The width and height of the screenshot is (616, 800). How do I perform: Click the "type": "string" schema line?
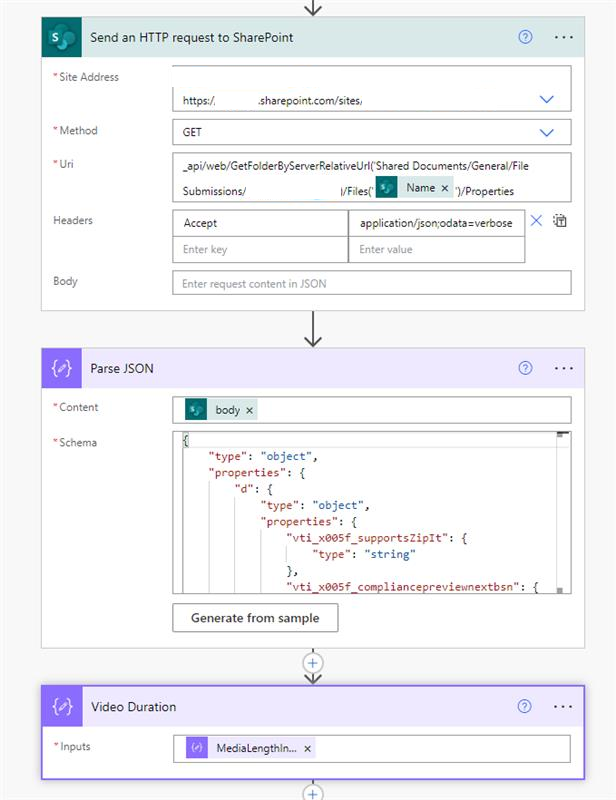[364, 554]
